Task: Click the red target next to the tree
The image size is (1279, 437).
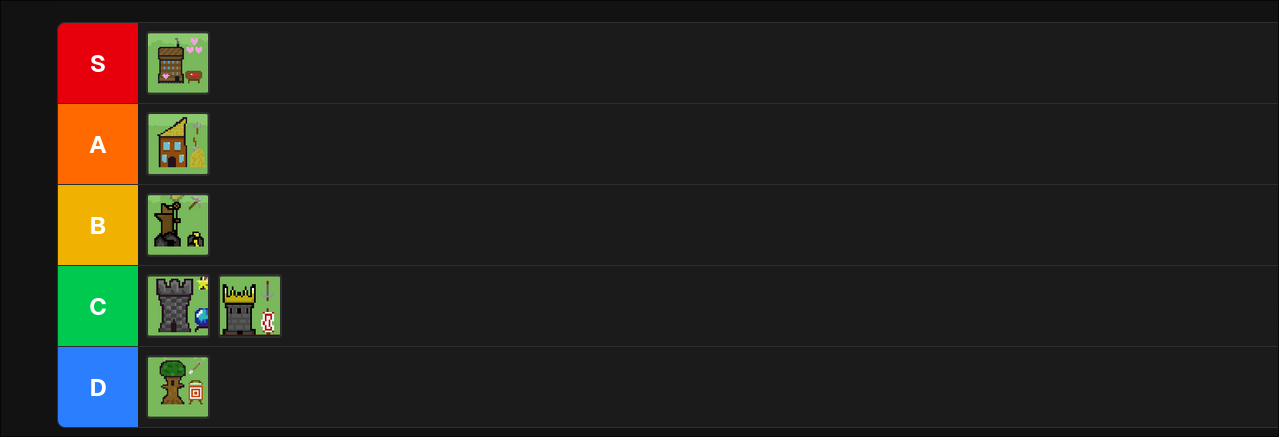Action: pos(196,392)
